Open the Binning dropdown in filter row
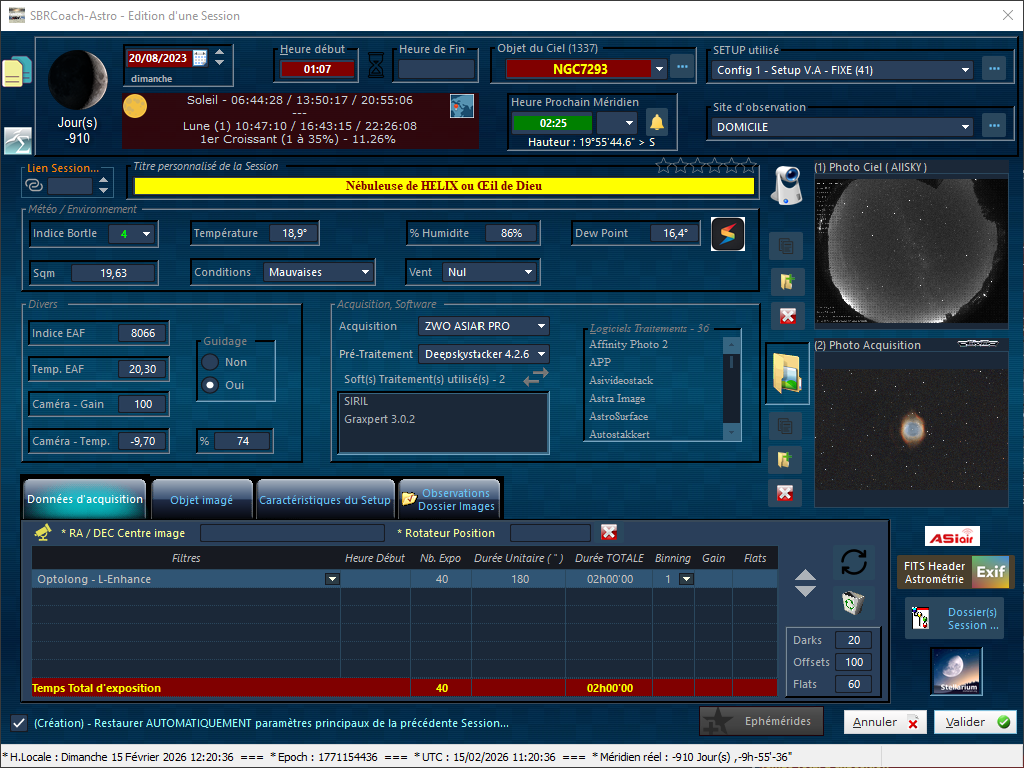 coord(686,579)
